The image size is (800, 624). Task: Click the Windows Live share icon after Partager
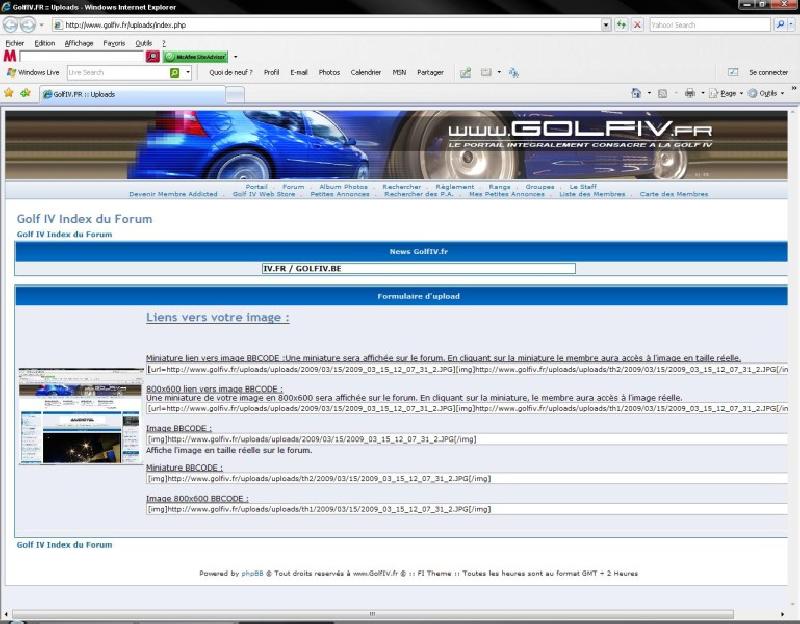(465, 72)
